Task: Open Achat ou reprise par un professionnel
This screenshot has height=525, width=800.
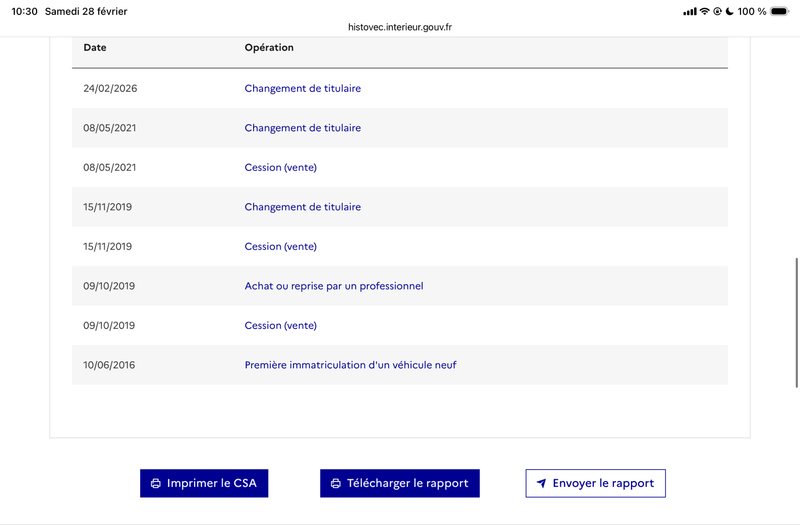Action: click(334, 286)
